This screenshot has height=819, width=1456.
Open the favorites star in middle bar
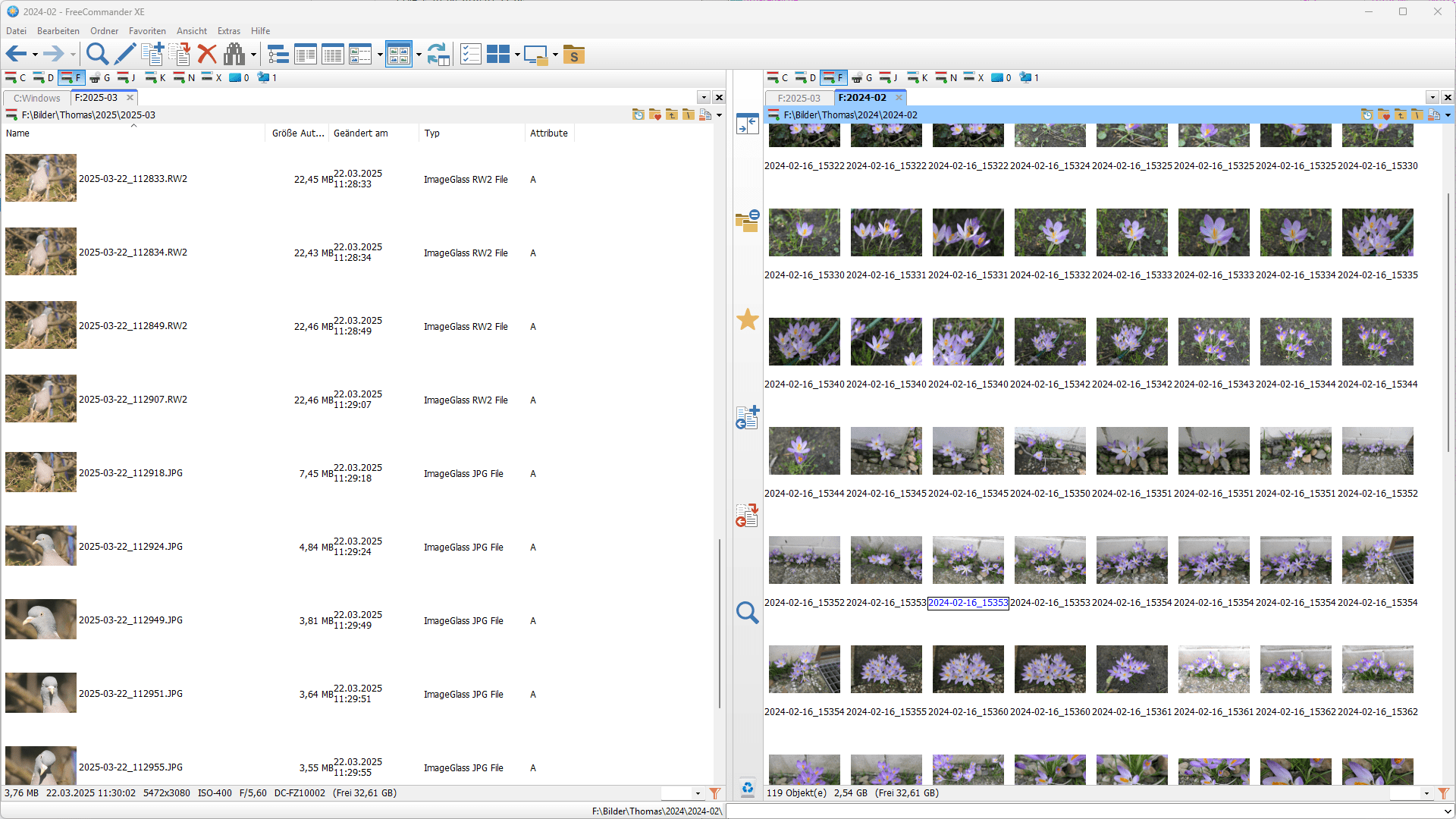748,319
